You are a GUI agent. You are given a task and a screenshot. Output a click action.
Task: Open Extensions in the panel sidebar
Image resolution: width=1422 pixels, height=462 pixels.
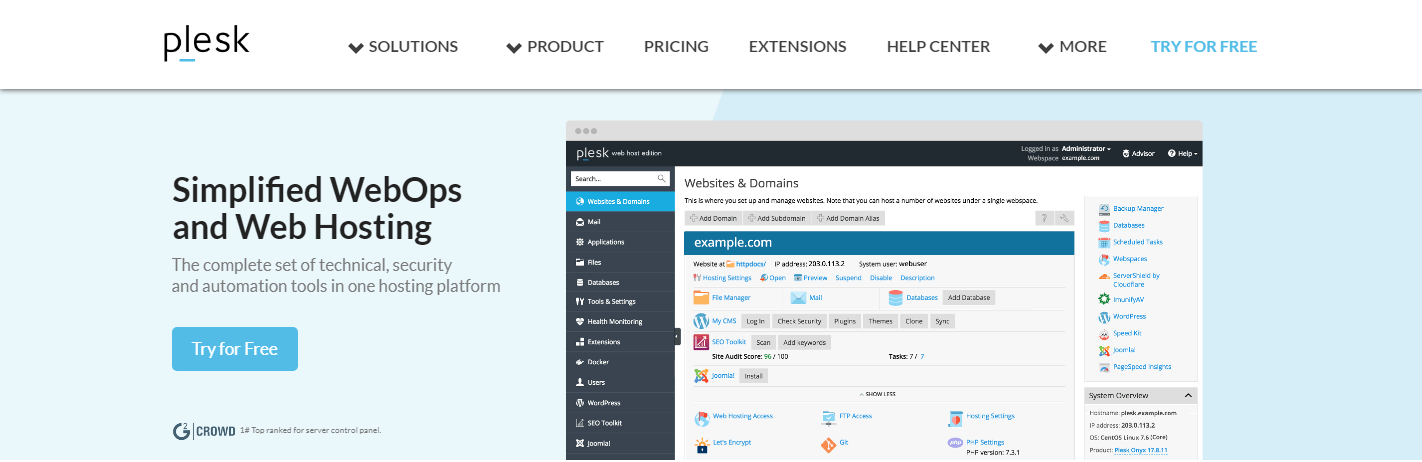click(620, 341)
